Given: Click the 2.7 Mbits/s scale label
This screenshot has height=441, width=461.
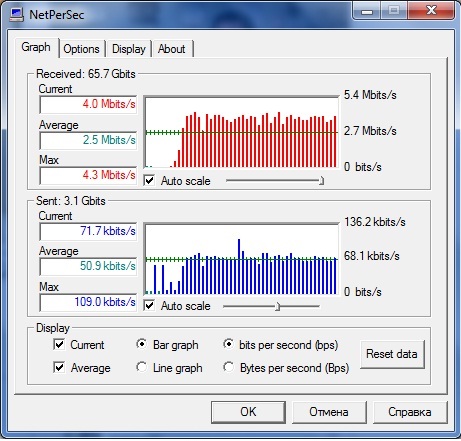Looking at the screenshot, I should click(370, 131).
